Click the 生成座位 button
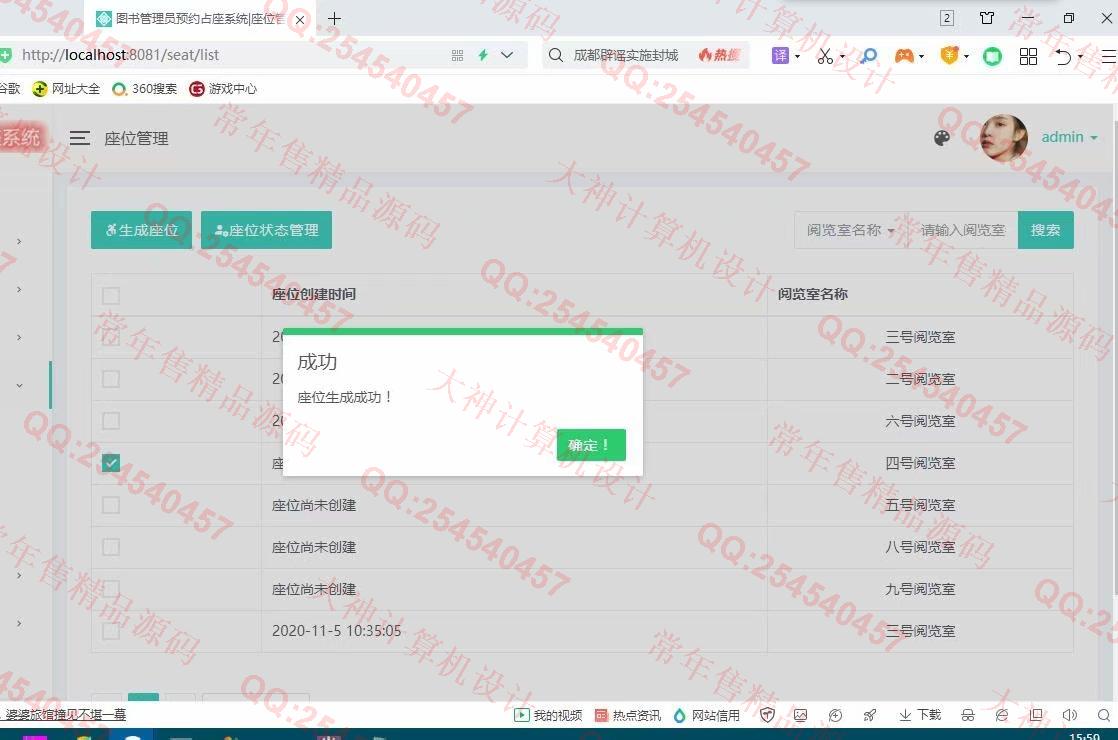Image resolution: width=1118 pixels, height=740 pixels. (141, 230)
